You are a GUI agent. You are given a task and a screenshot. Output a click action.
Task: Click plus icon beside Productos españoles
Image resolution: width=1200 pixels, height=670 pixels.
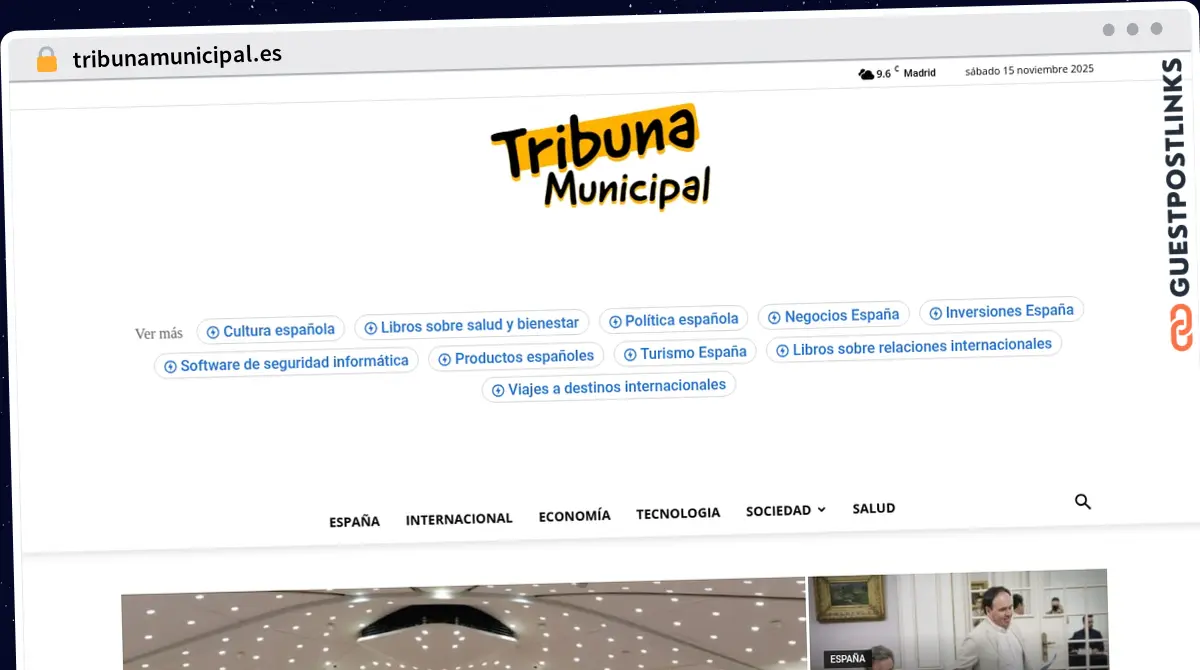pyautogui.click(x=444, y=359)
